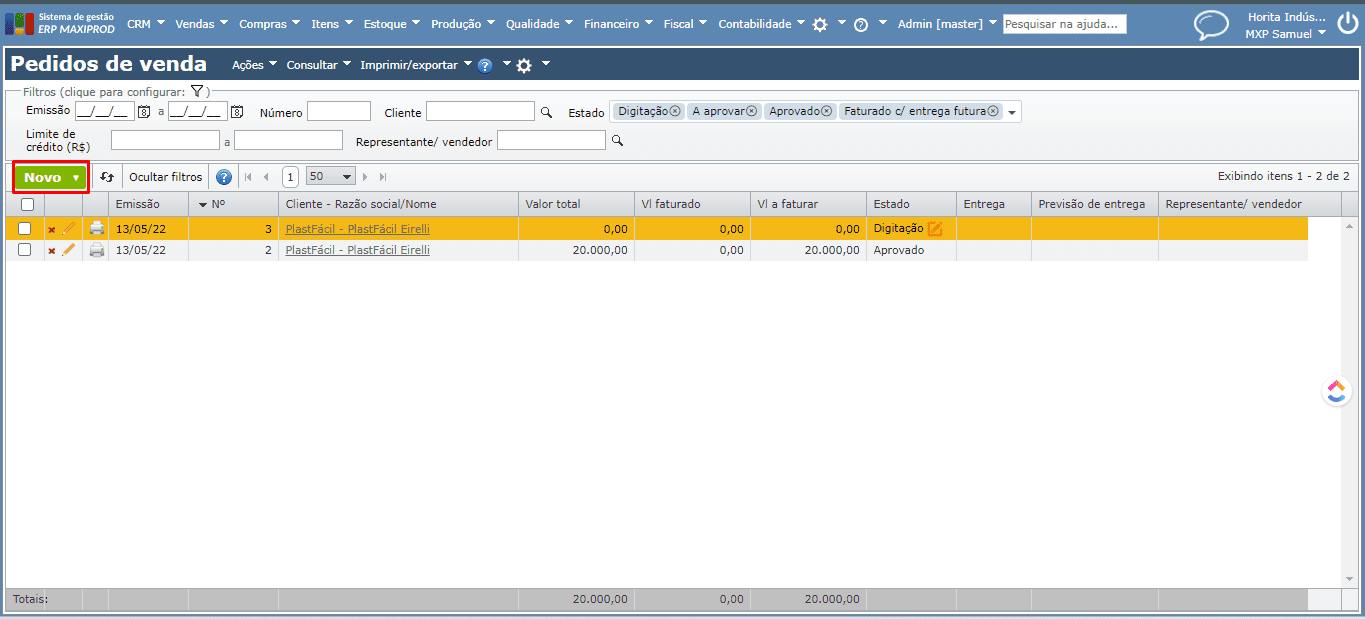Open the Vendas menu
The width and height of the screenshot is (1365, 619).
click(201, 24)
